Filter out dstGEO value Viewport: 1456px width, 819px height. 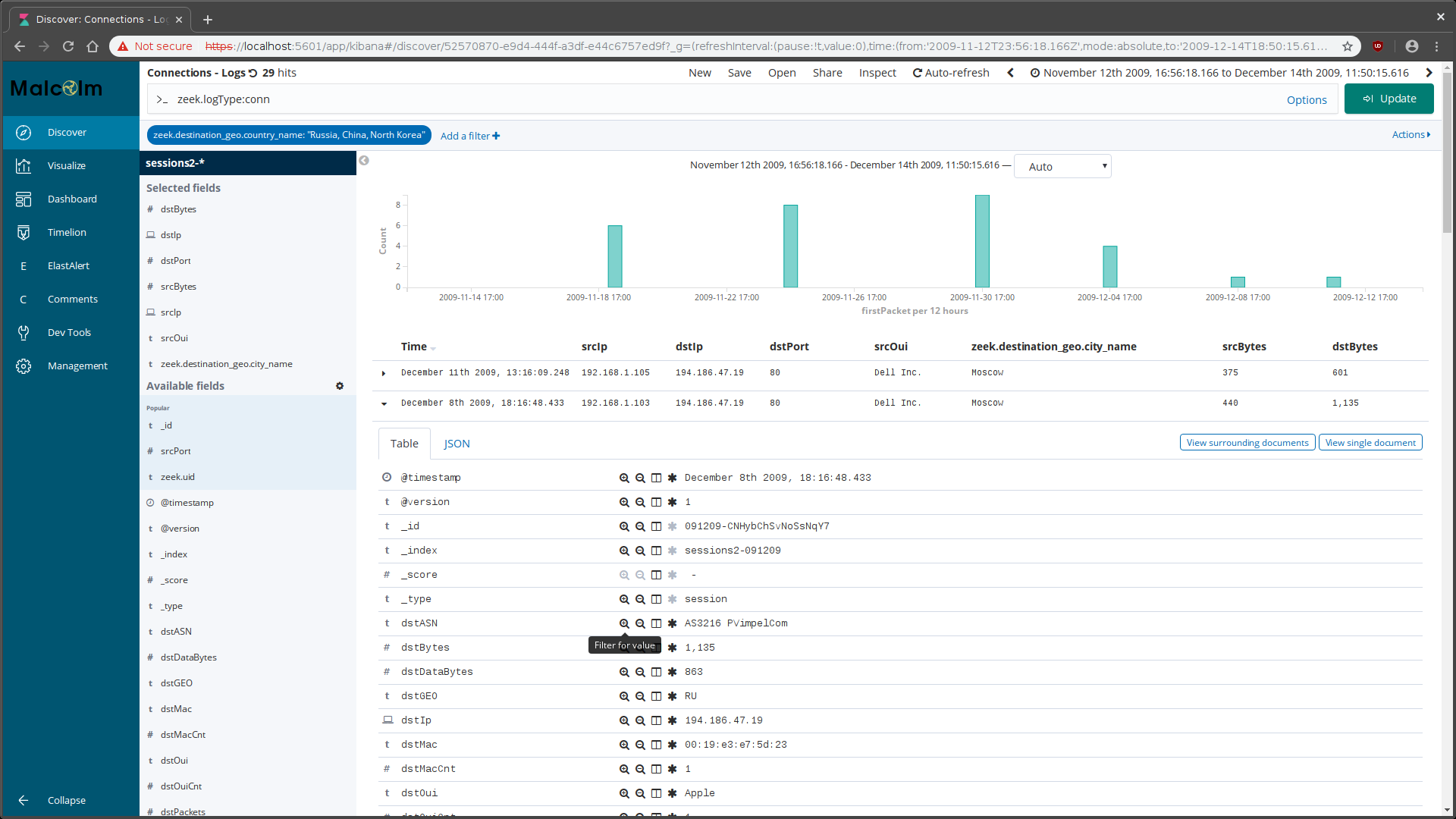point(640,696)
